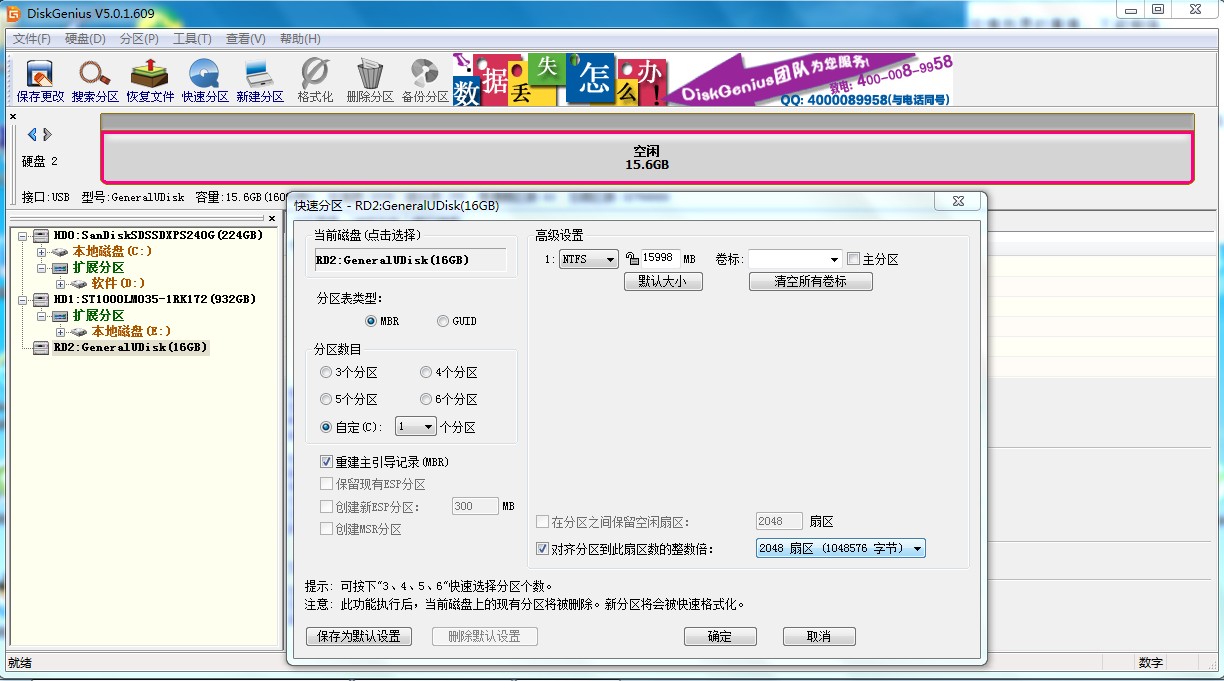Close the disk tree panel with its x

tap(272, 218)
